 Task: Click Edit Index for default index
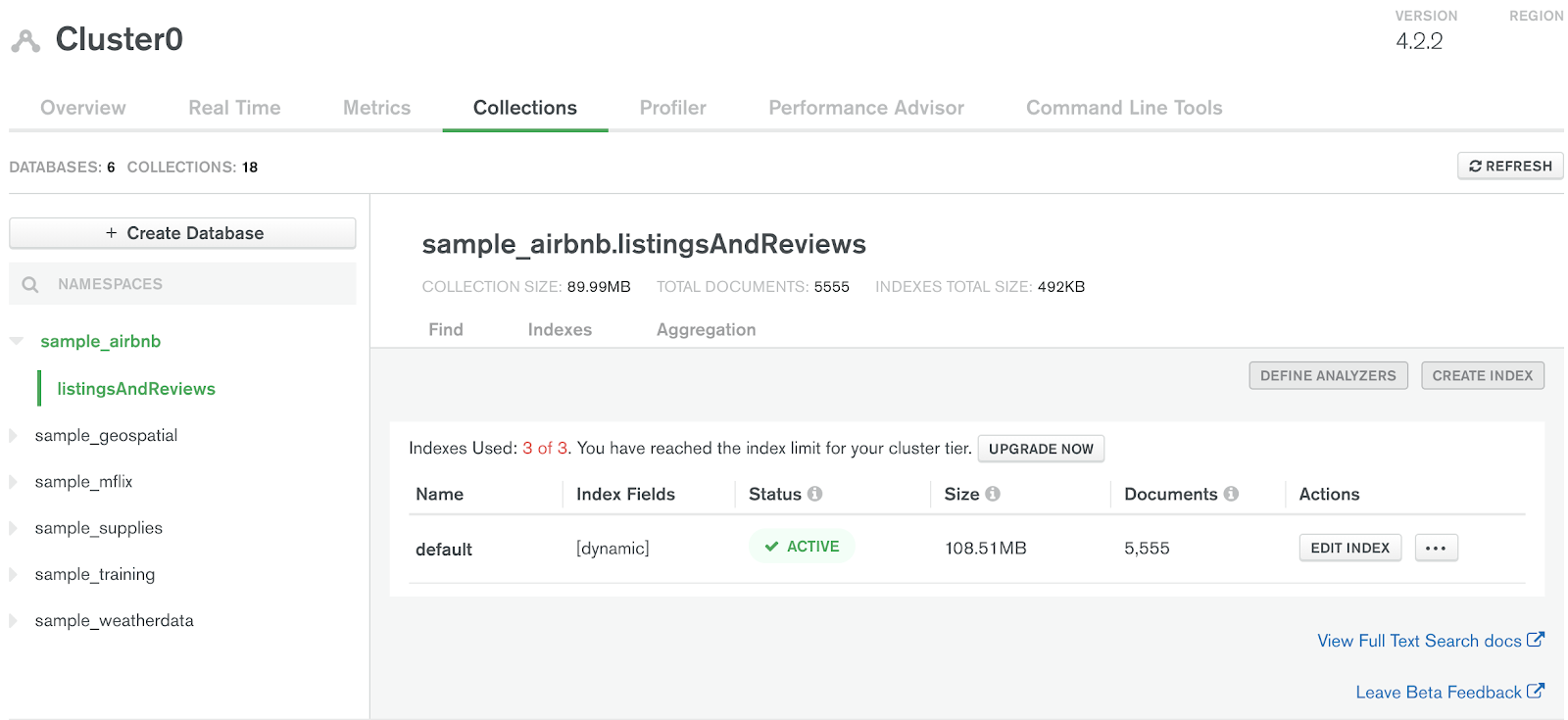coord(1350,548)
